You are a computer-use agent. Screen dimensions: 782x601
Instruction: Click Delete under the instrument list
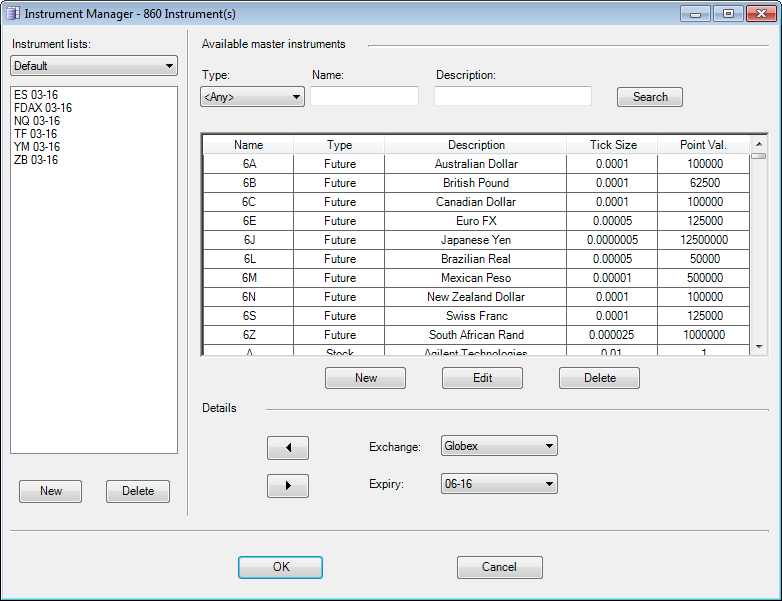coord(138,491)
